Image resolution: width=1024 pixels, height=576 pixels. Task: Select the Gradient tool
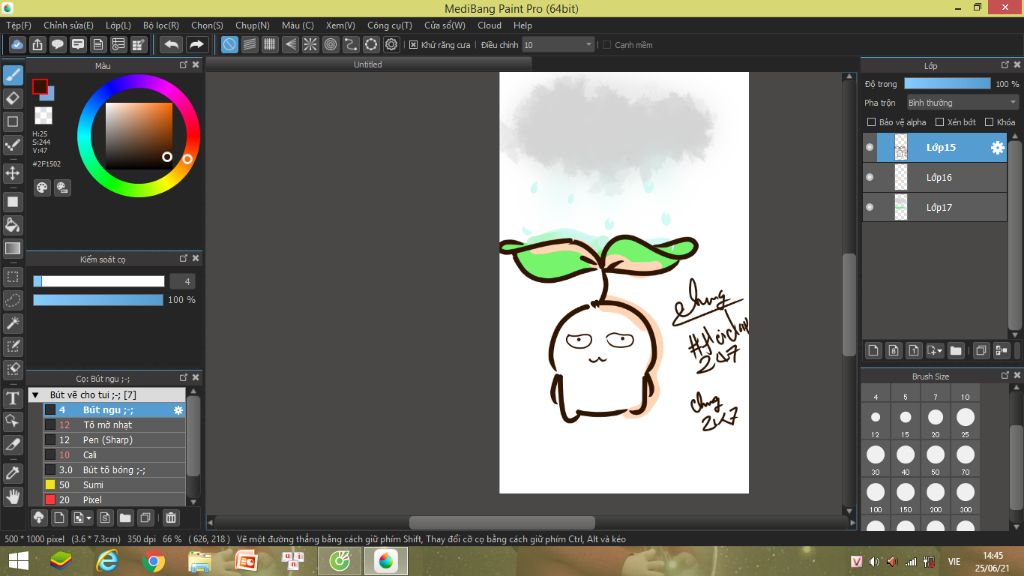(x=12, y=248)
